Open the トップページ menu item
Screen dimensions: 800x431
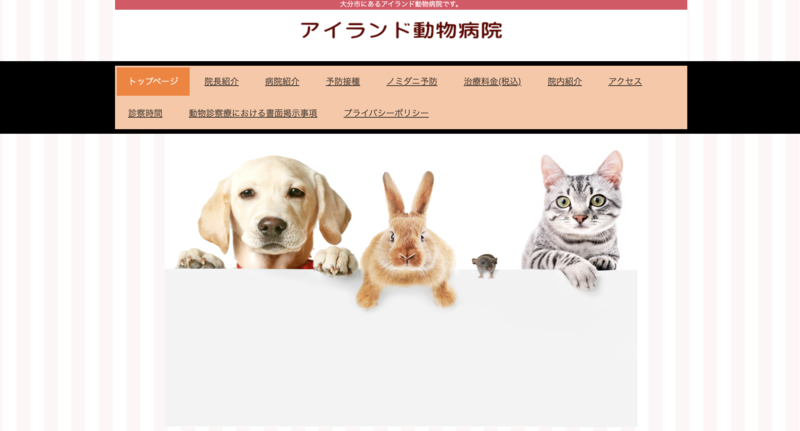(x=153, y=82)
